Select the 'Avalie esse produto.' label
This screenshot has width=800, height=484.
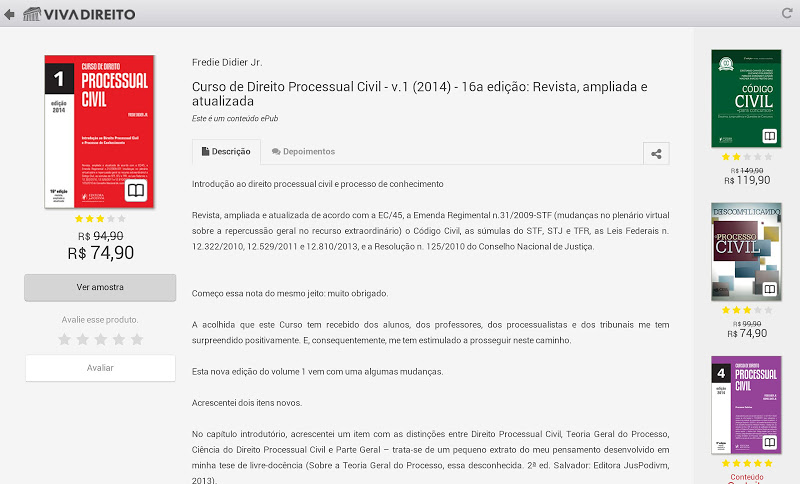point(100,320)
